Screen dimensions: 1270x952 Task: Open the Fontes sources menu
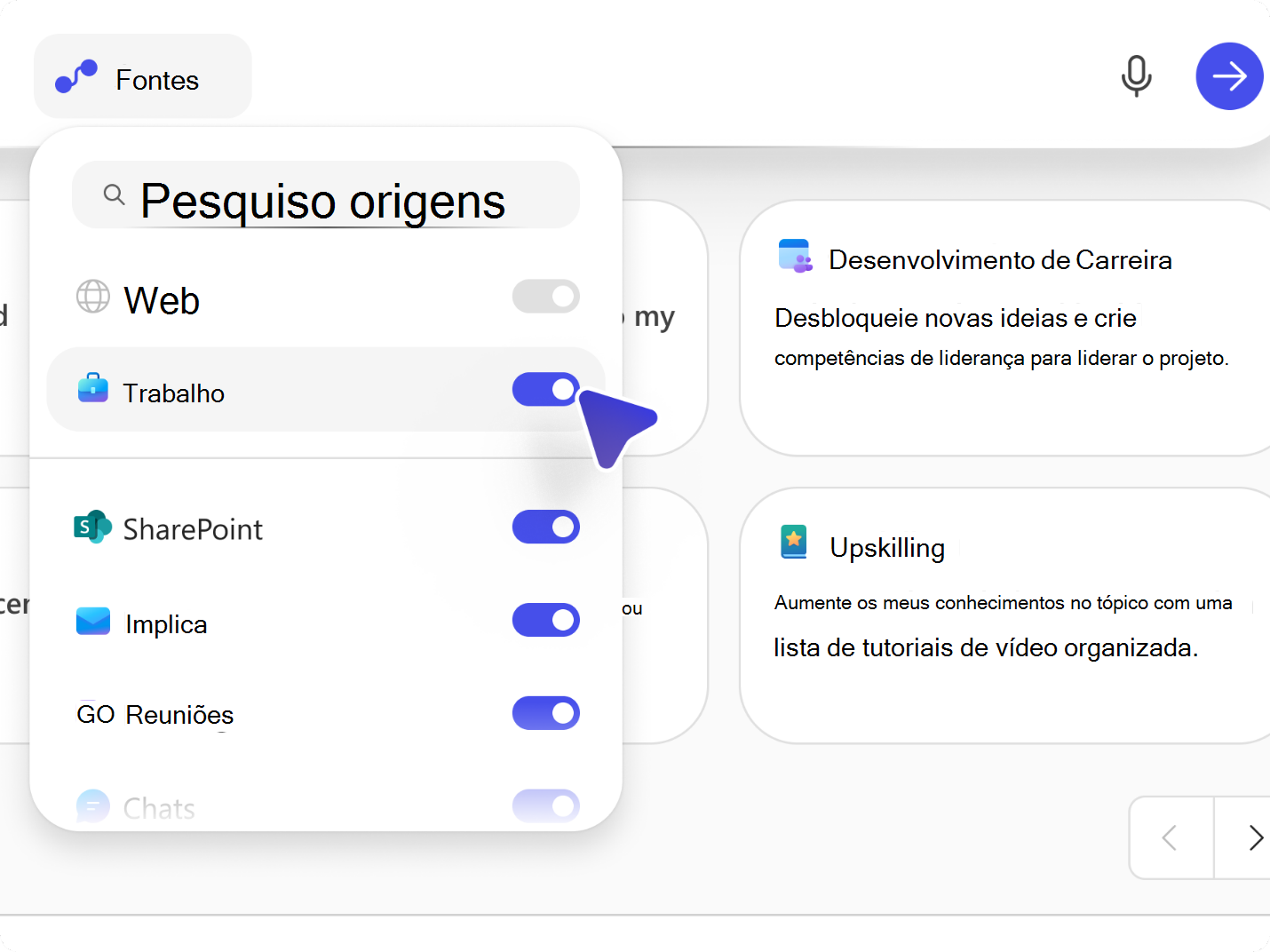142,78
